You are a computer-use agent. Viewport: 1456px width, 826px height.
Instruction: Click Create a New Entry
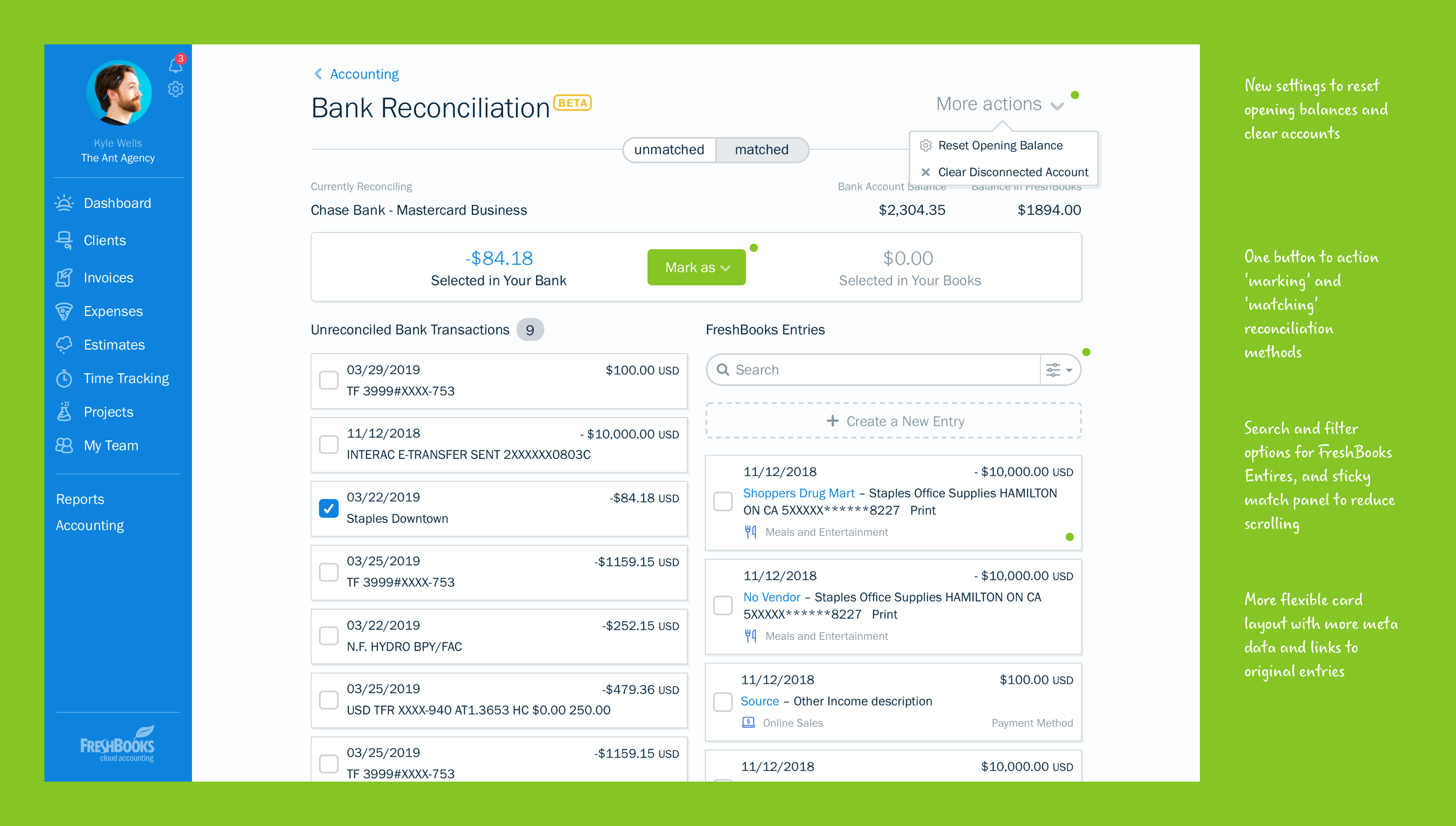[893, 421]
